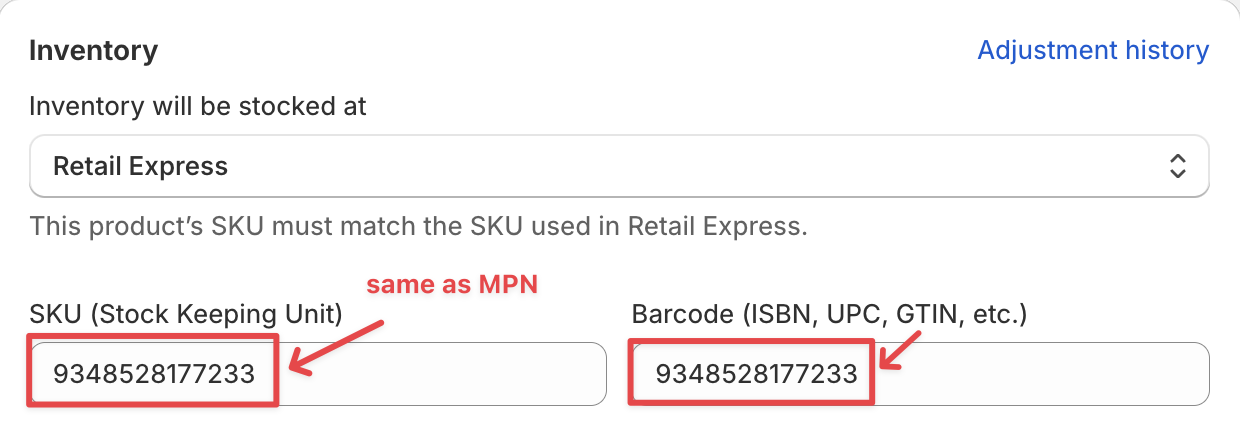Click empty space inside SKU field

(450, 374)
